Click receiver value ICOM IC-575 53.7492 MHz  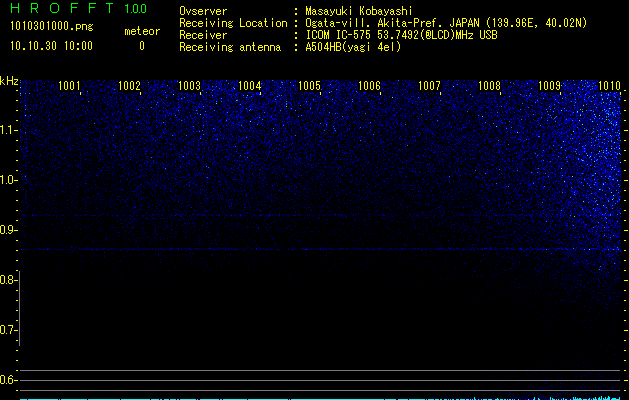(x=401, y=35)
